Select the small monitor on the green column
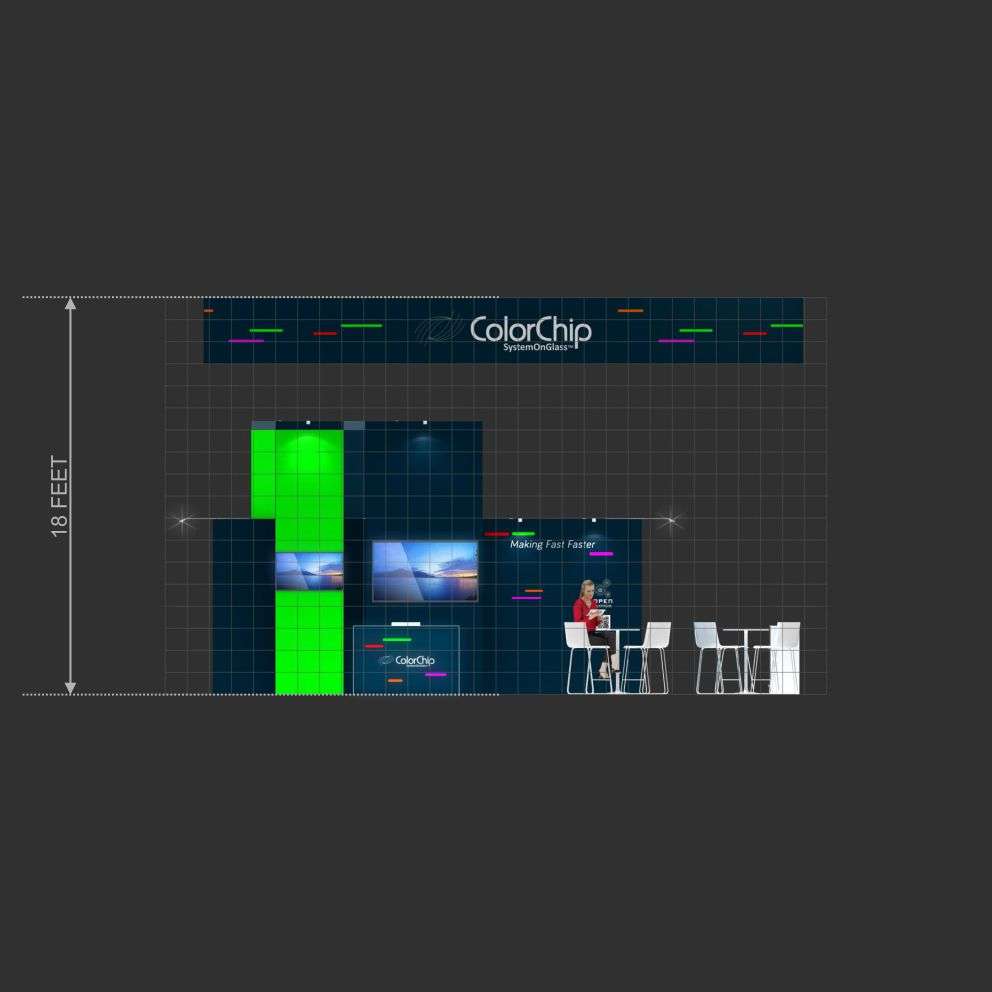 pos(309,571)
